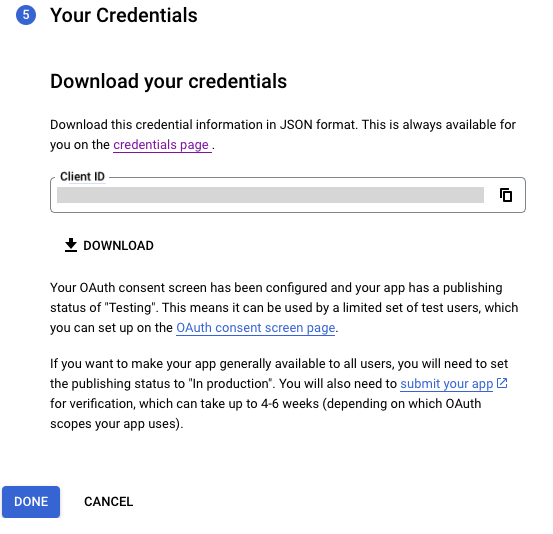
Task: Open the OAuth consent screen page link
Action: click(x=255, y=328)
